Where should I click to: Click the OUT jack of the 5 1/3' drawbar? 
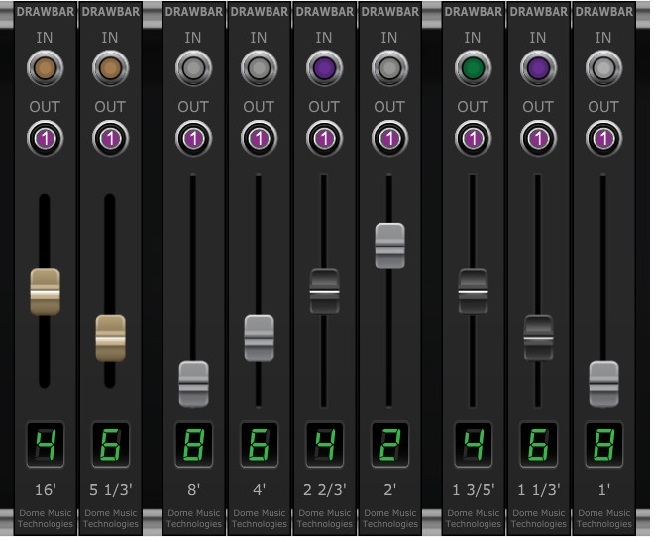pyautogui.click(x=110, y=138)
